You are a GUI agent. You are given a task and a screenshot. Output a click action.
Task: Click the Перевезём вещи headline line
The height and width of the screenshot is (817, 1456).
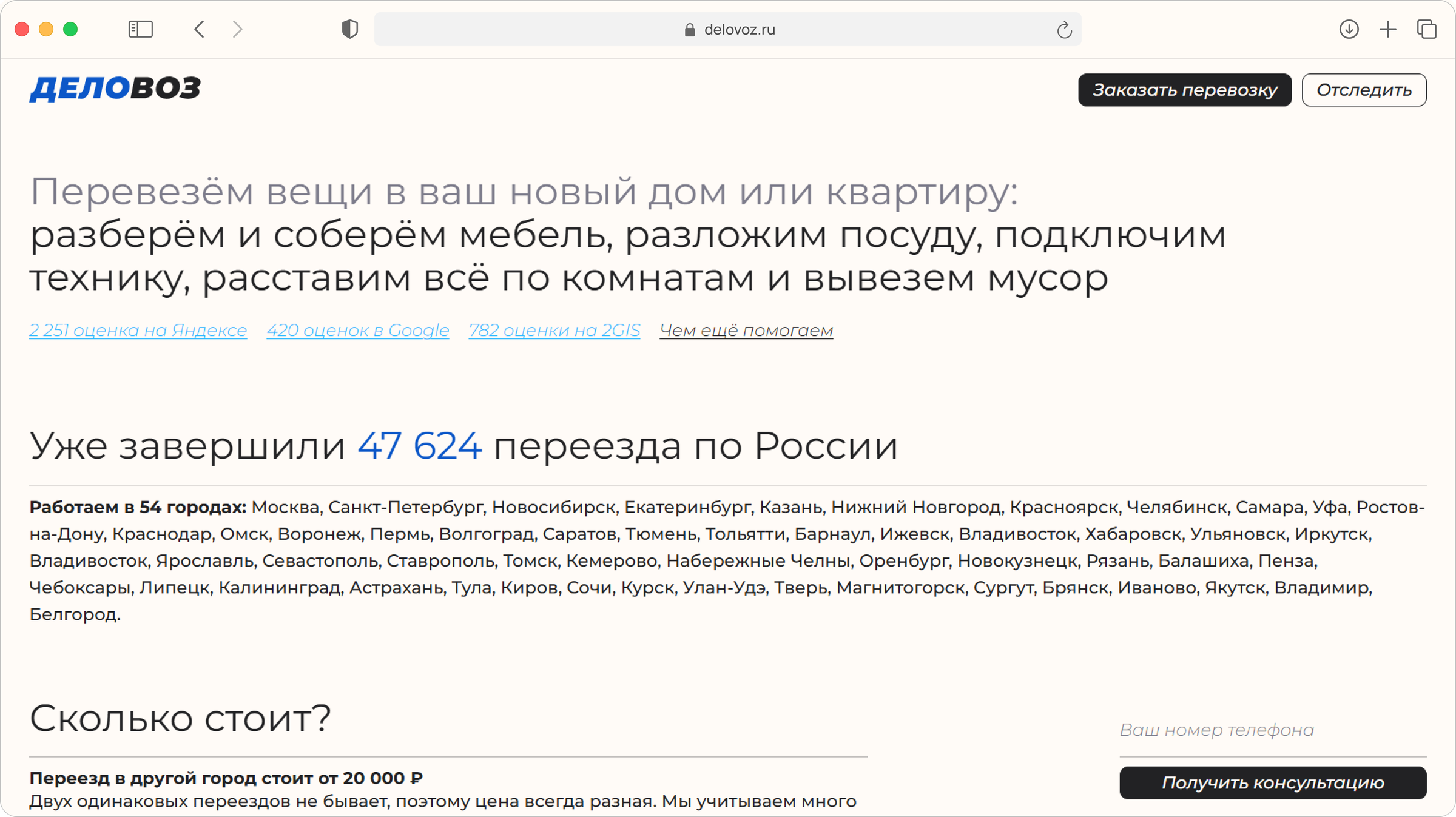tap(524, 192)
